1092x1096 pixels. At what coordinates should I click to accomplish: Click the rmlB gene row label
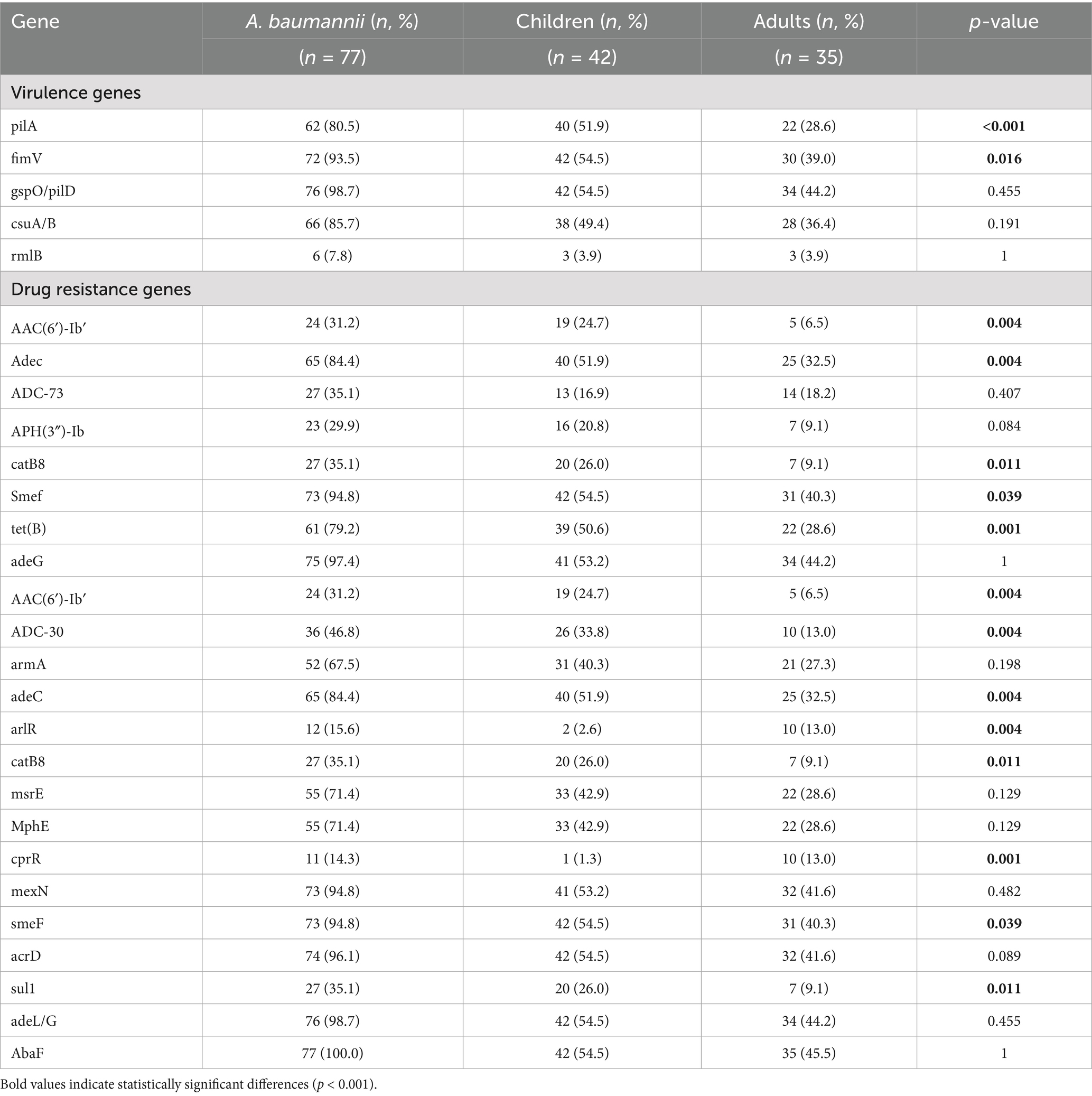pyautogui.click(x=26, y=256)
